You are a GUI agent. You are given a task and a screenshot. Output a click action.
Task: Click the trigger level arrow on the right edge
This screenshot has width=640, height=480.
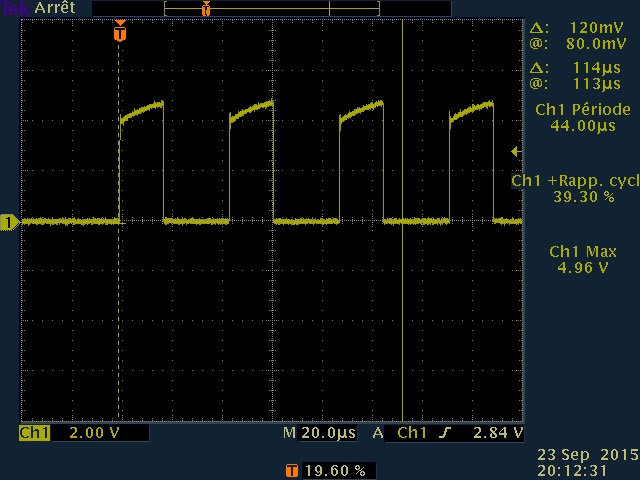(516, 151)
